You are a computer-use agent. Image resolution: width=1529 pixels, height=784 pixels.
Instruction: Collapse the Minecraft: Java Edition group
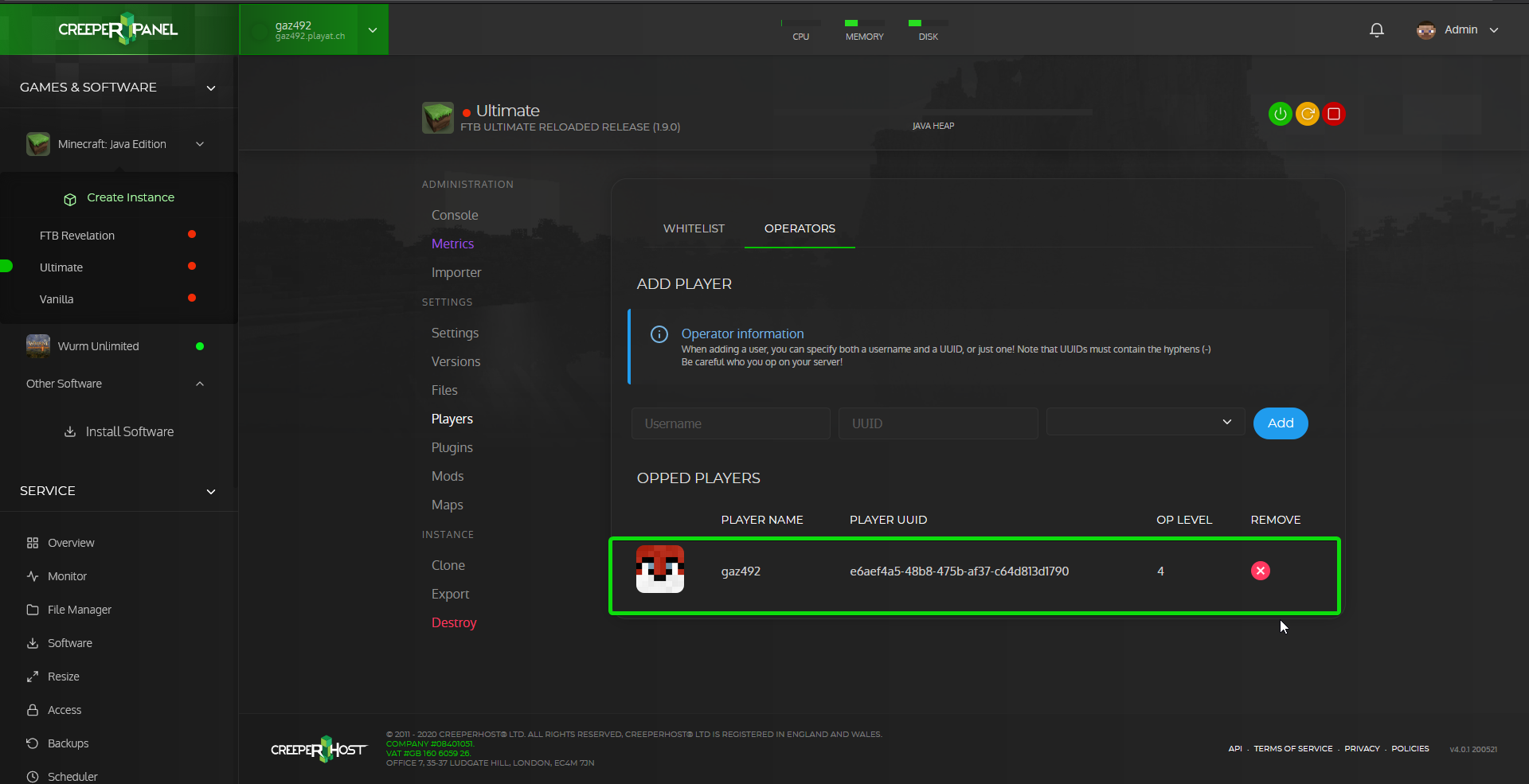click(200, 144)
